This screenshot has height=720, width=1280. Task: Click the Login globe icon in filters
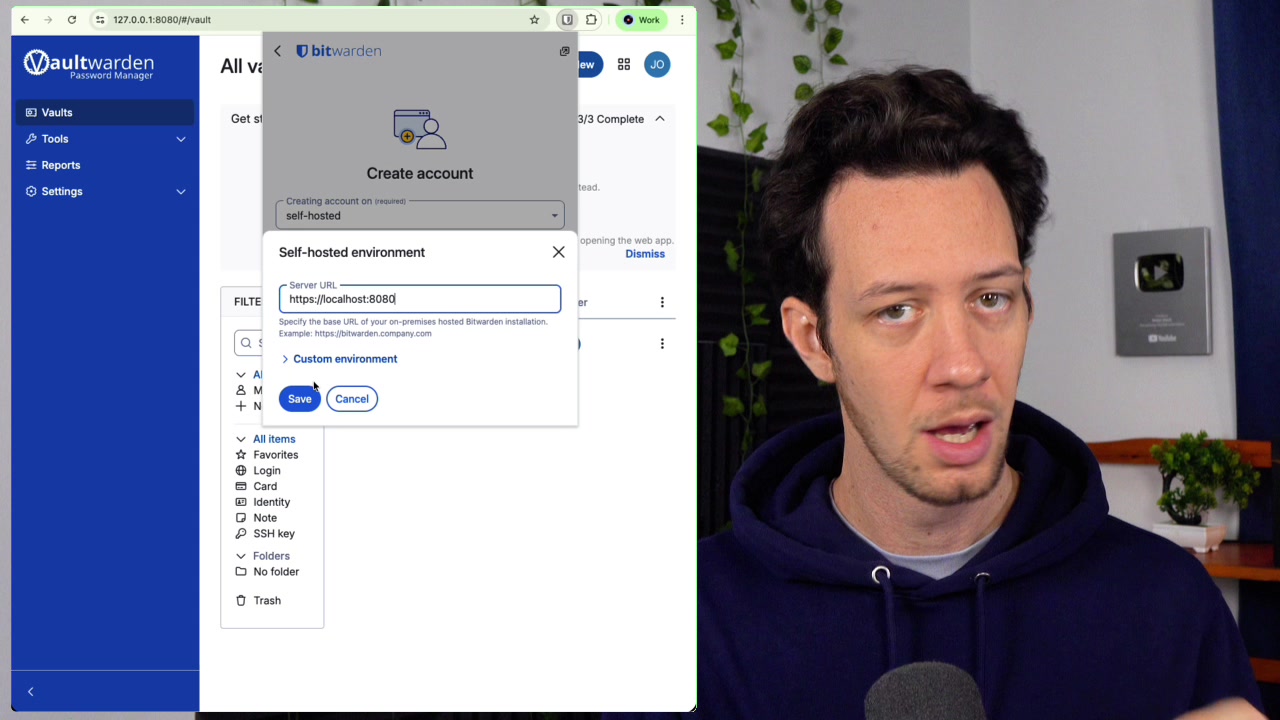(241, 471)
